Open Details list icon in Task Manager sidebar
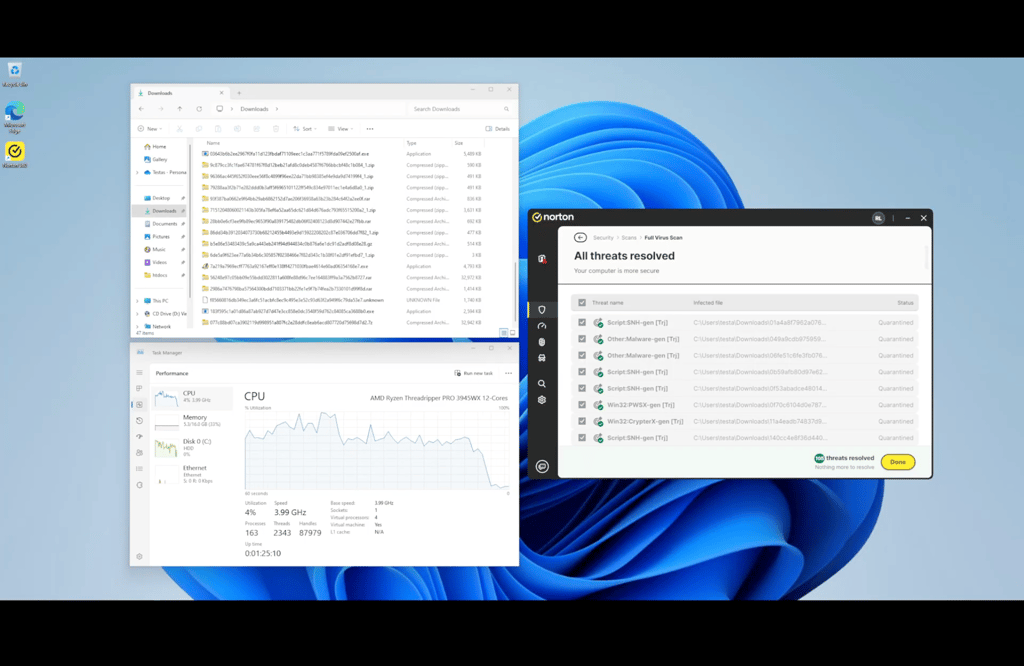Image resolution: width=1024 pixels, height=666 pixels. click(139, 469)
